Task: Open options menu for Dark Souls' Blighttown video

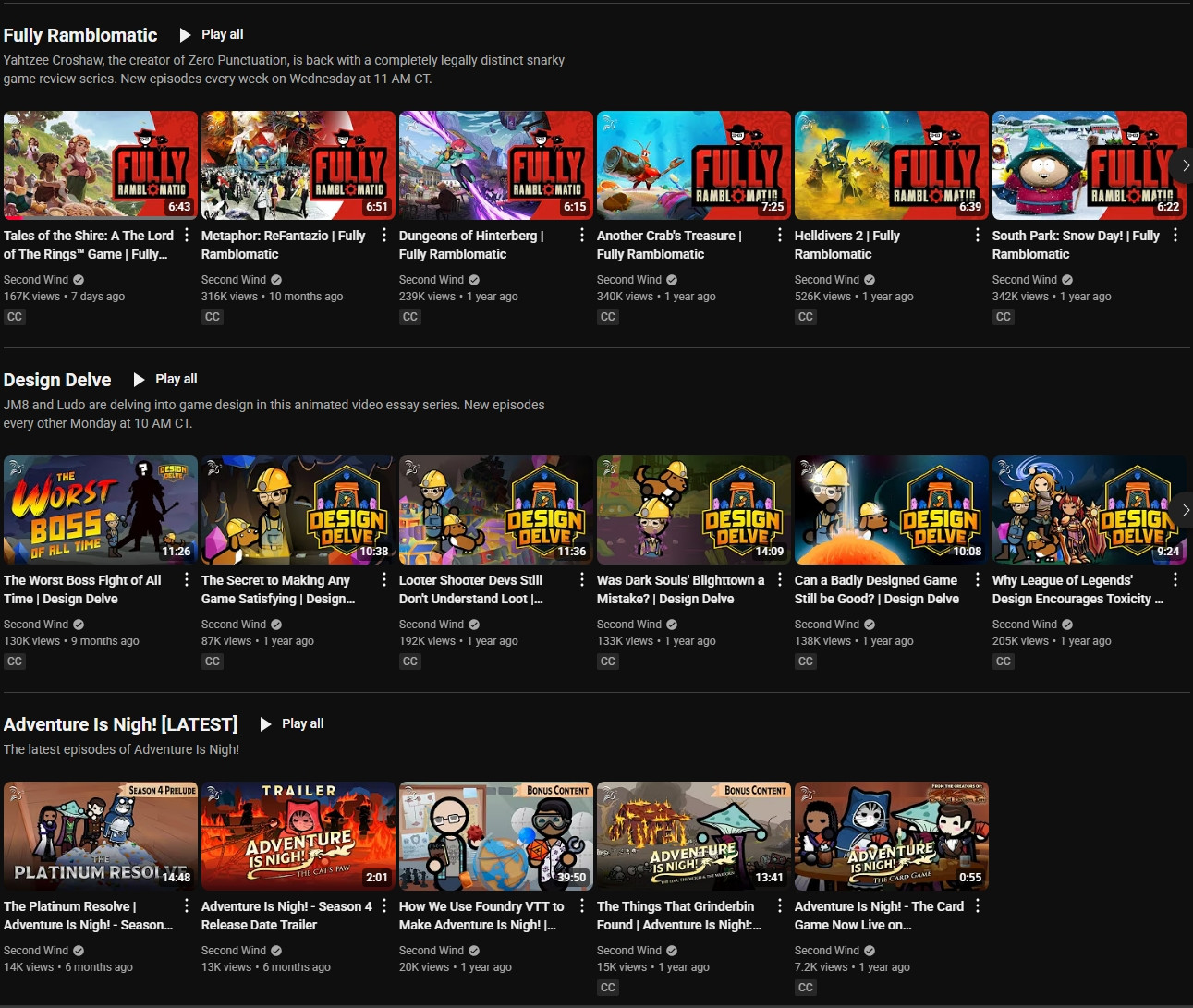Action: pyautogui.click(x=780, y=579)
